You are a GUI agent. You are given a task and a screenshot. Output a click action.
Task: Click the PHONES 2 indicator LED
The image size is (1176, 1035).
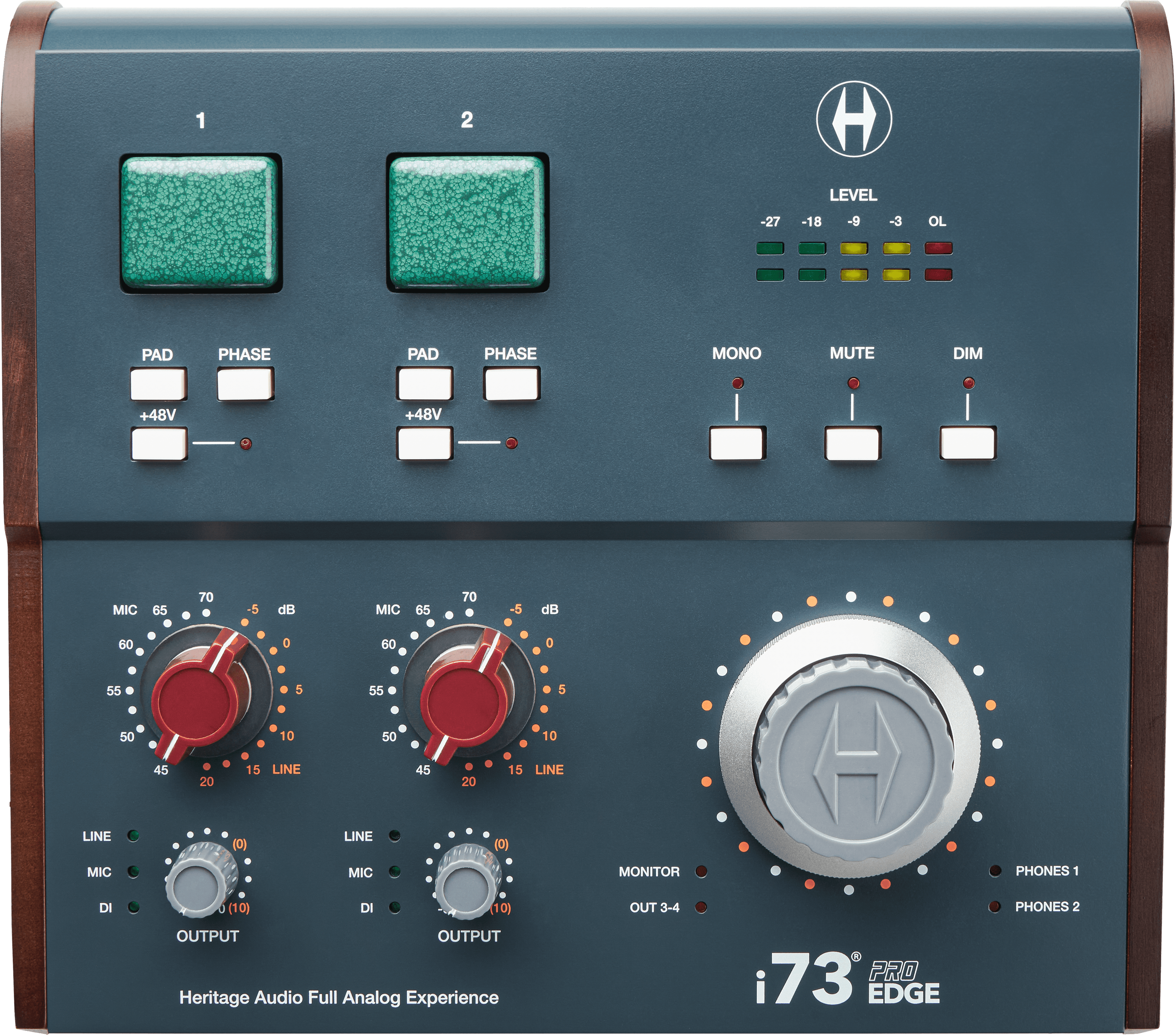pos(995,907)
